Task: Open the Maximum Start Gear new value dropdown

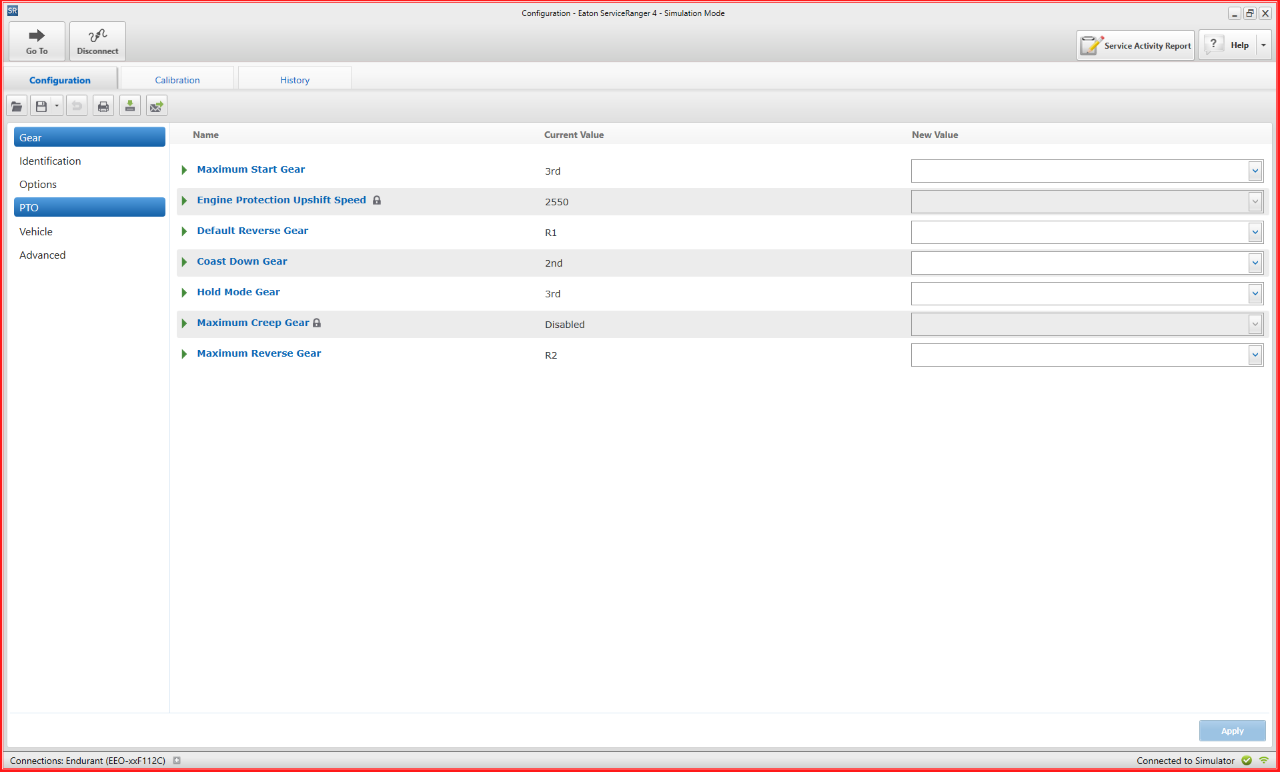Action: pyautogui.click(x=1255, y=171)
